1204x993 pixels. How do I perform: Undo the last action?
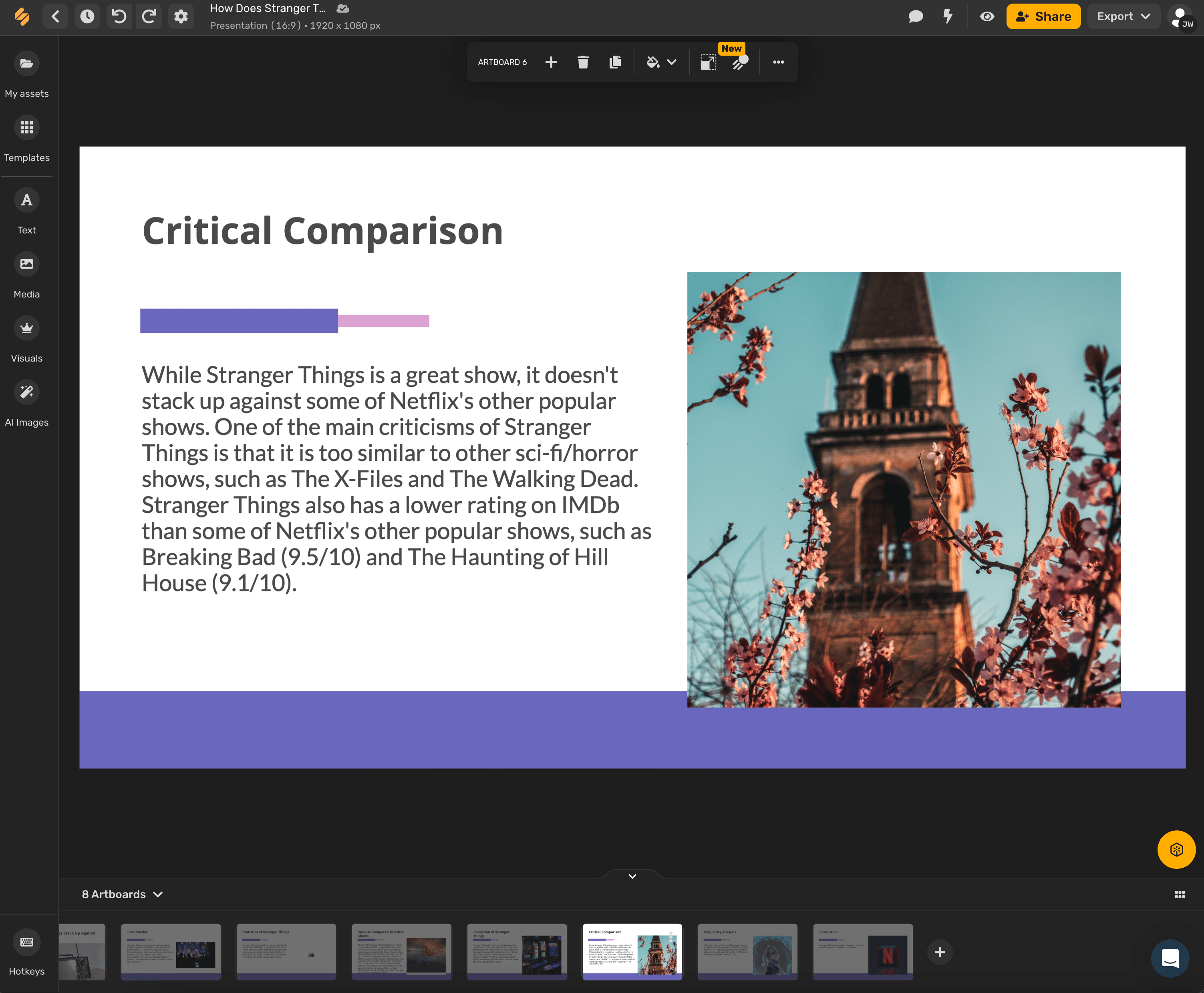[119, 16]
